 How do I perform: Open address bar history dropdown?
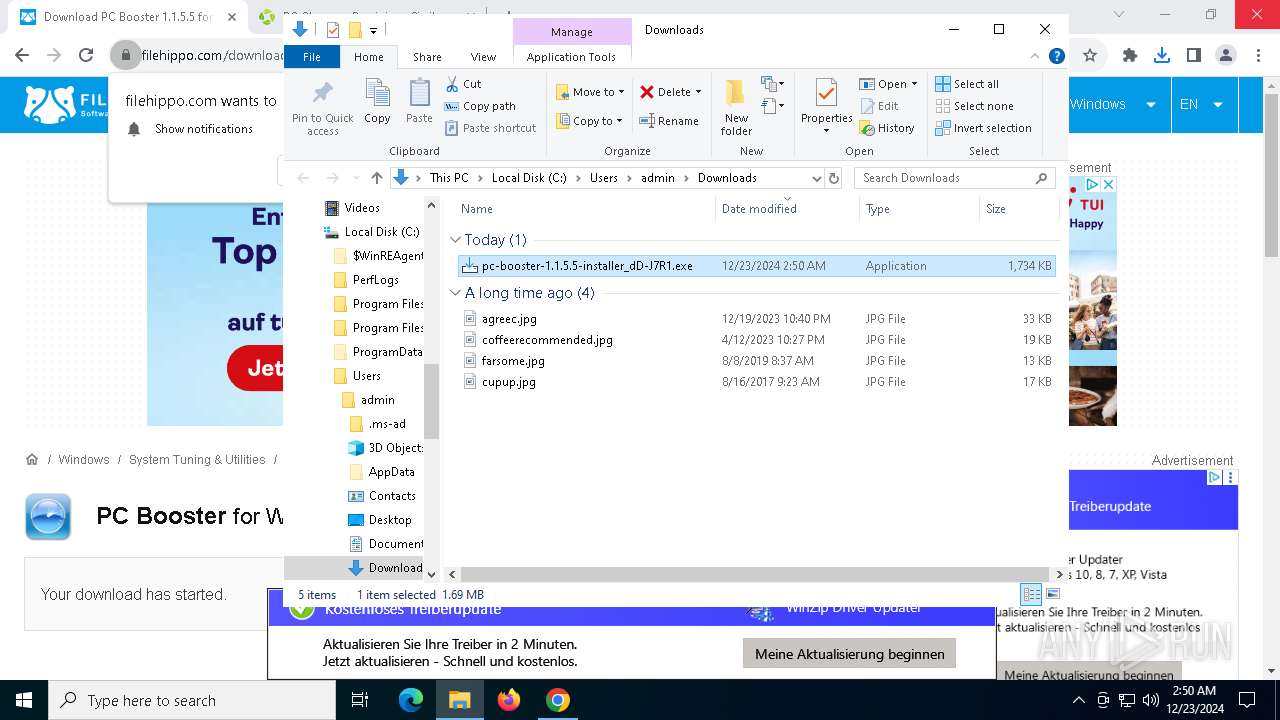click(816, 178)
